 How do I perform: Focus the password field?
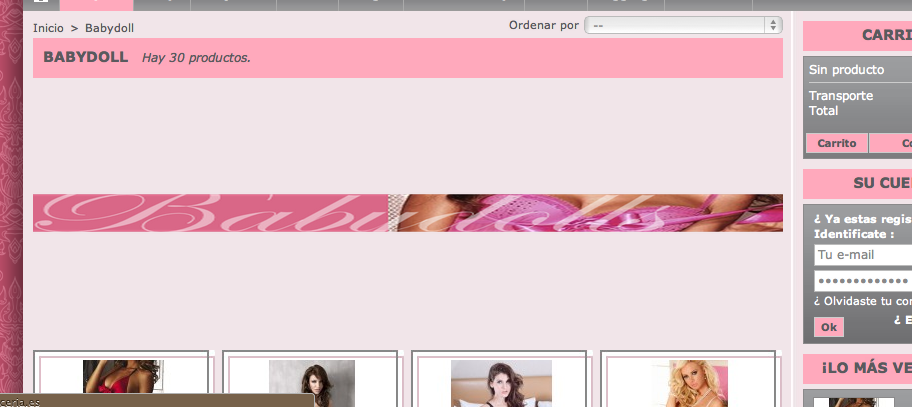pyautogui.click(x=863, y=281)
